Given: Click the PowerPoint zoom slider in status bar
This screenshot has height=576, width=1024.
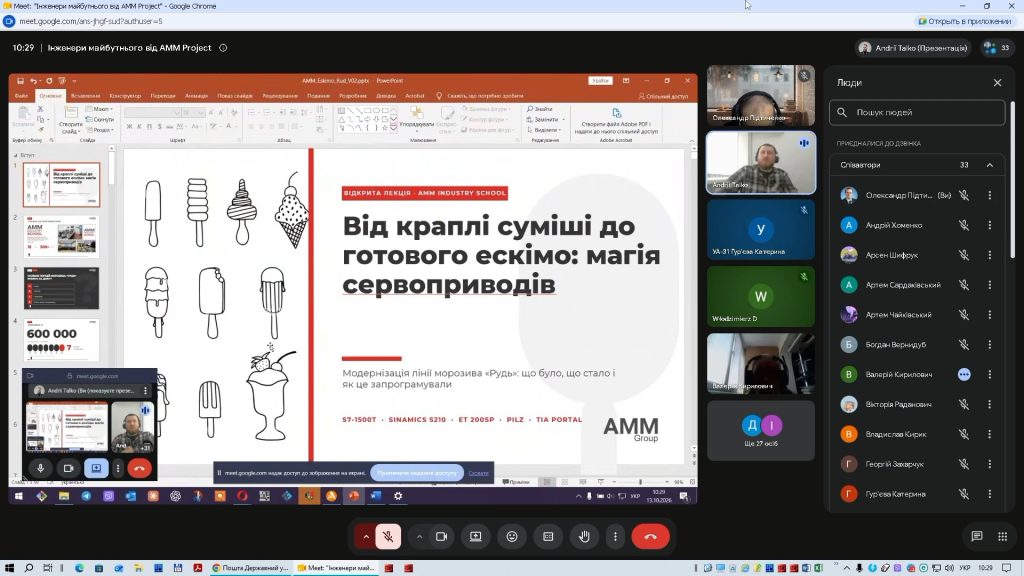Looking at the screenshot, I should click(x=641, y=482).
